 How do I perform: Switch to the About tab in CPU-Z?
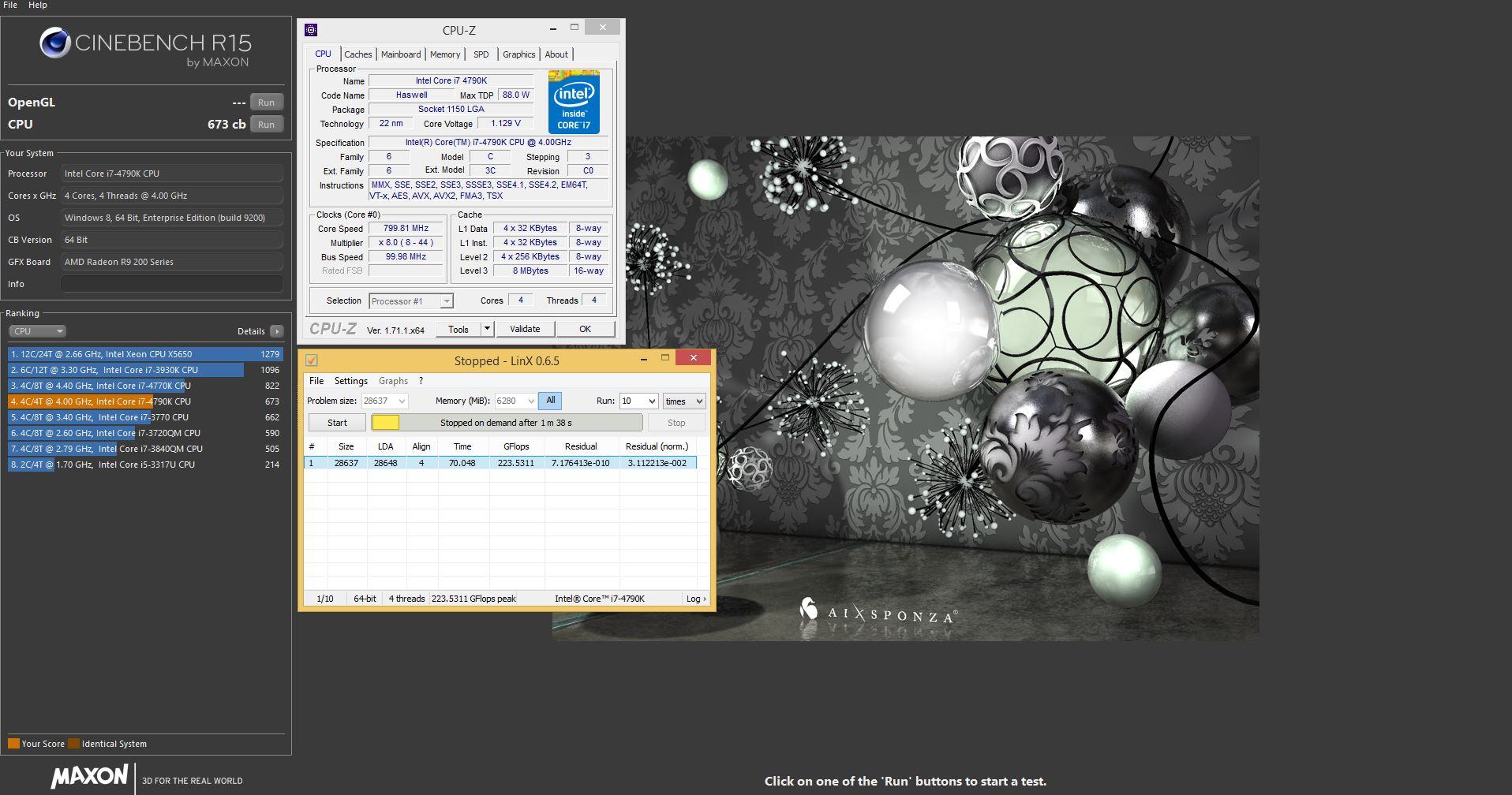[x=556, y=54]
